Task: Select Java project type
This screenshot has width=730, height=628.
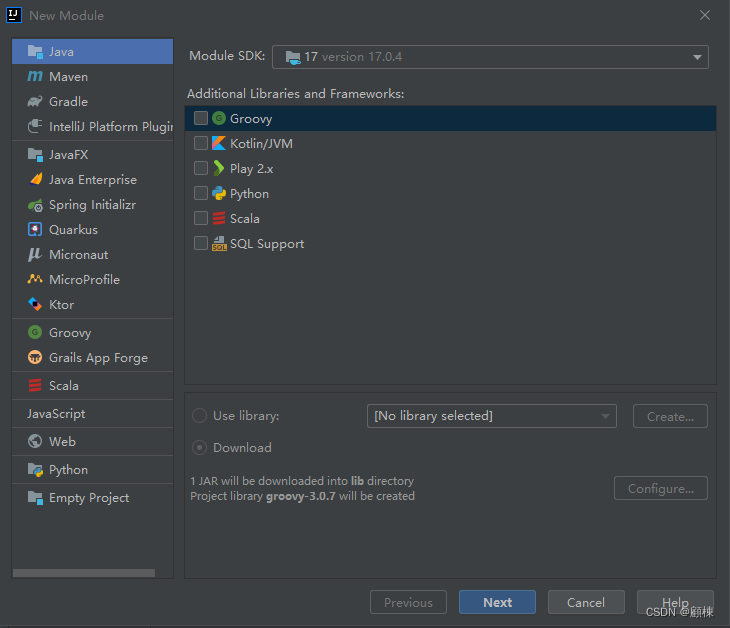Action: click(93, 51)
